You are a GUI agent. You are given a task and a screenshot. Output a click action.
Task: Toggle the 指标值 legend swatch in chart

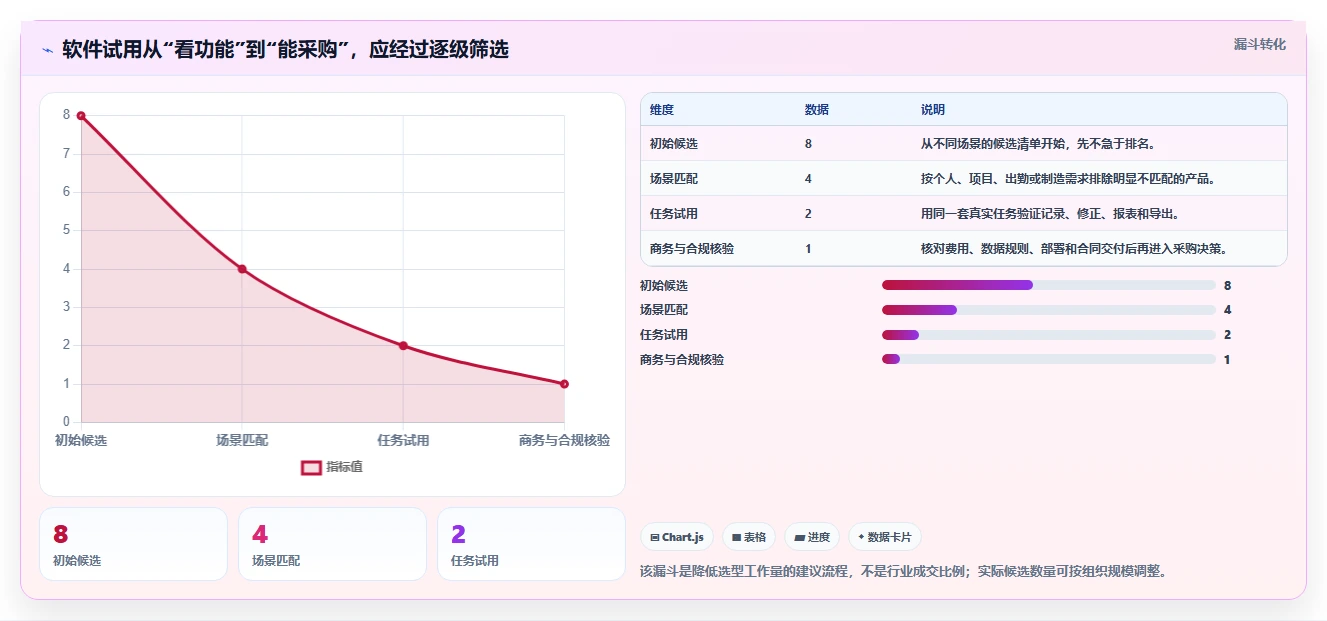point(312,467)
